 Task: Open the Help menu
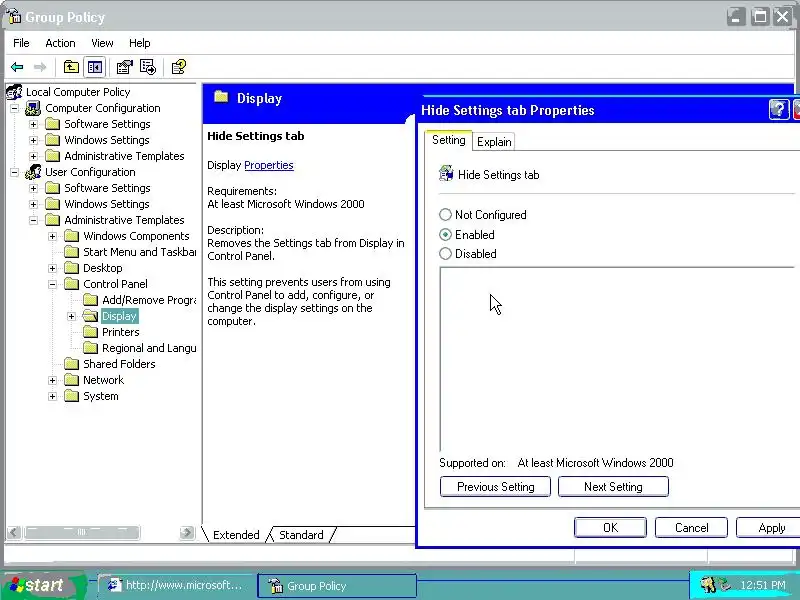[x=139, y=43]
